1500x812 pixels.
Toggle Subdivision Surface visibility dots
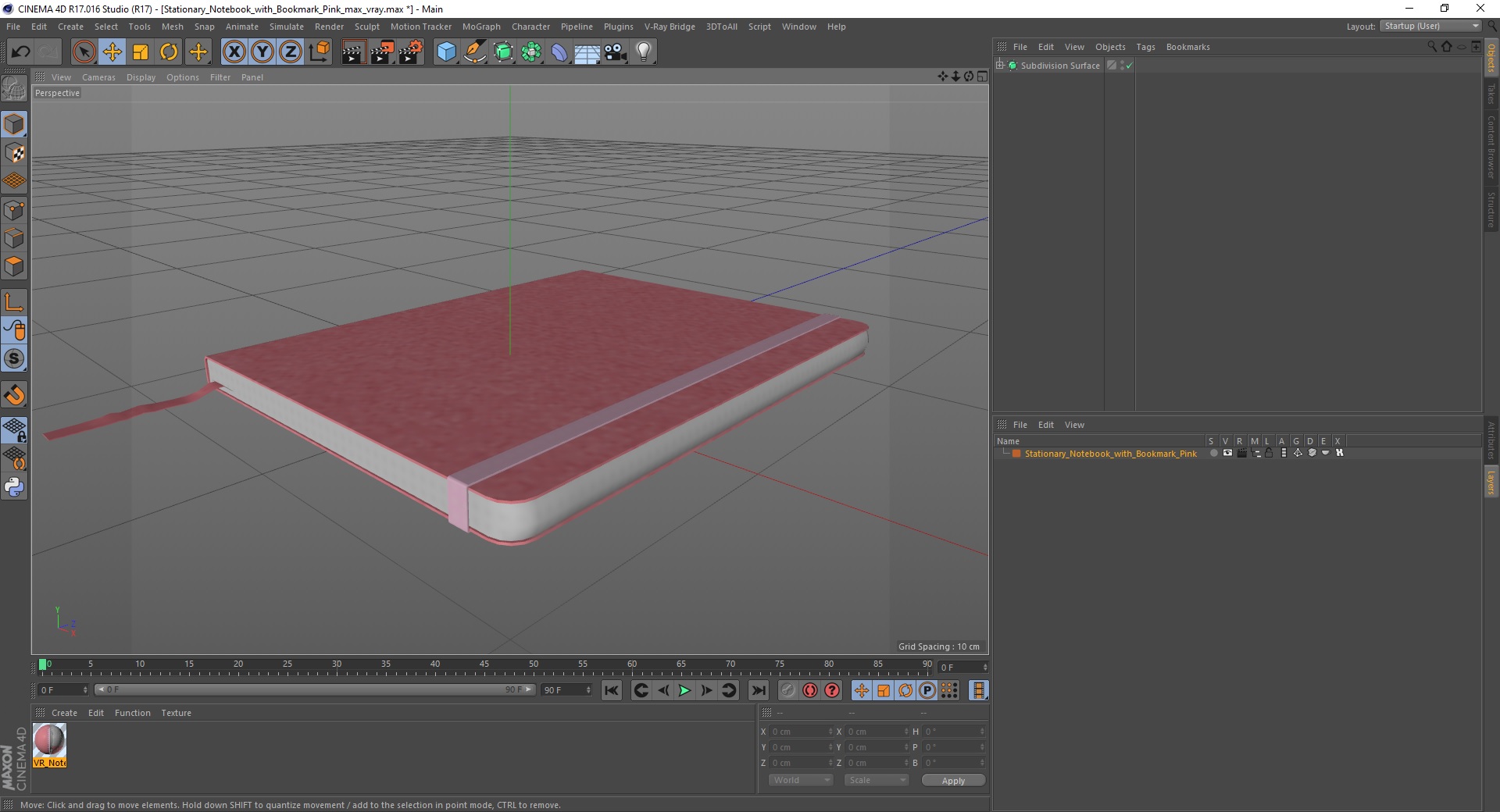click(x=1123, y=66)
